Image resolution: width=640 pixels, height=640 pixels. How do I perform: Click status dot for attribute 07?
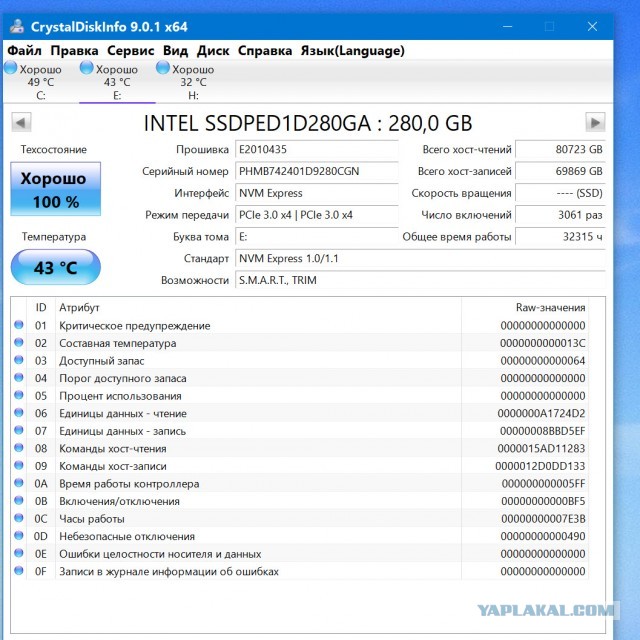19,430
